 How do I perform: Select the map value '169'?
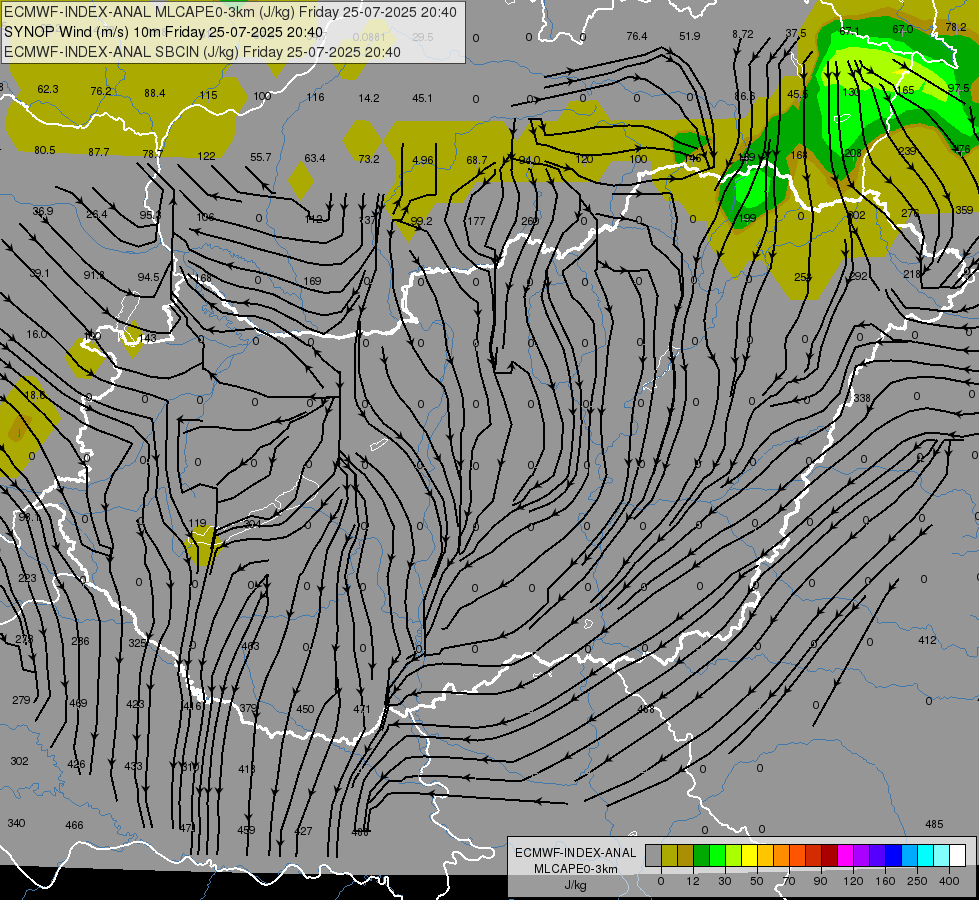[312, 281]
